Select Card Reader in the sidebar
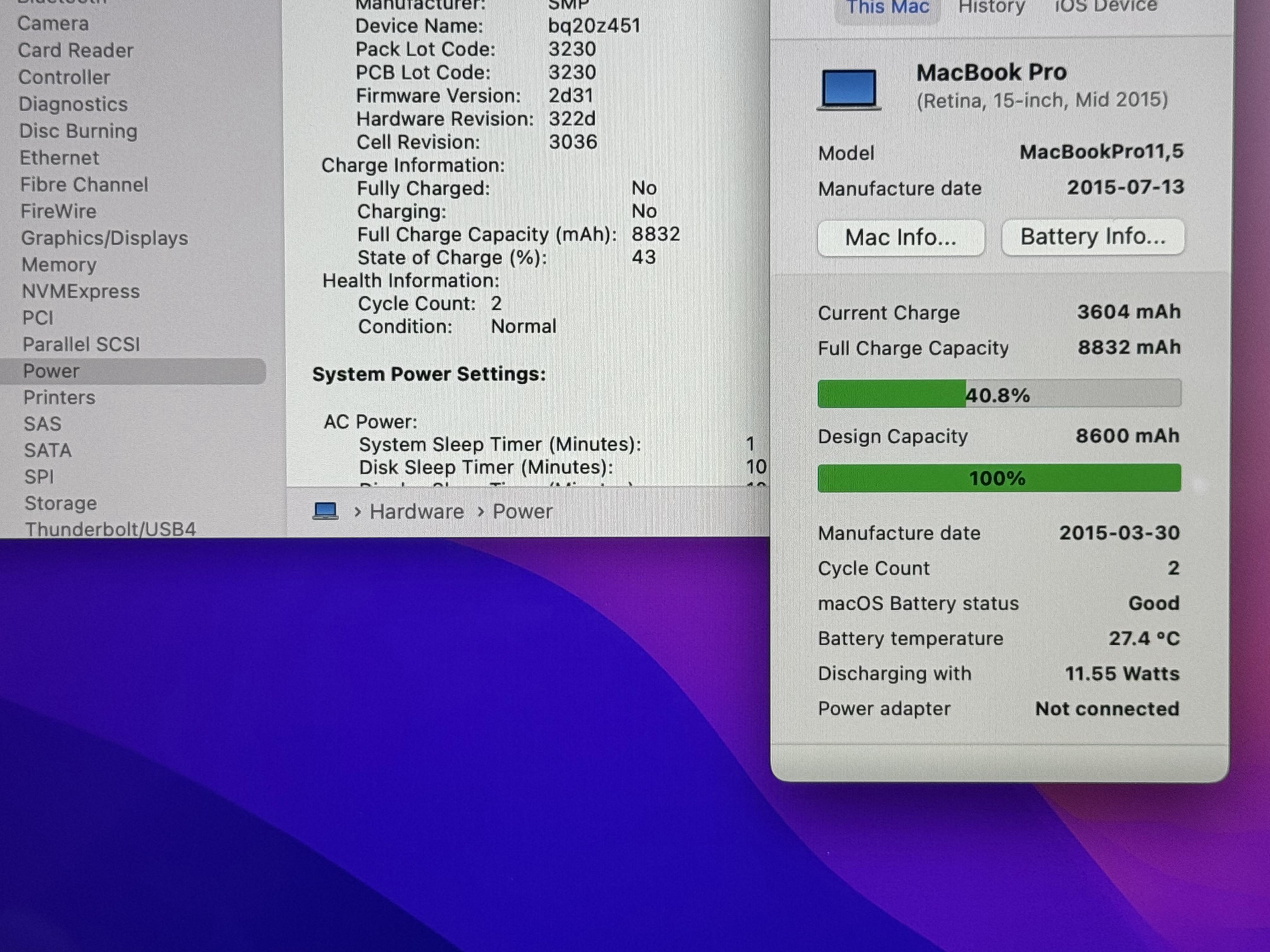The height and width of the screenshot is (952, 1270). [75, 50]
